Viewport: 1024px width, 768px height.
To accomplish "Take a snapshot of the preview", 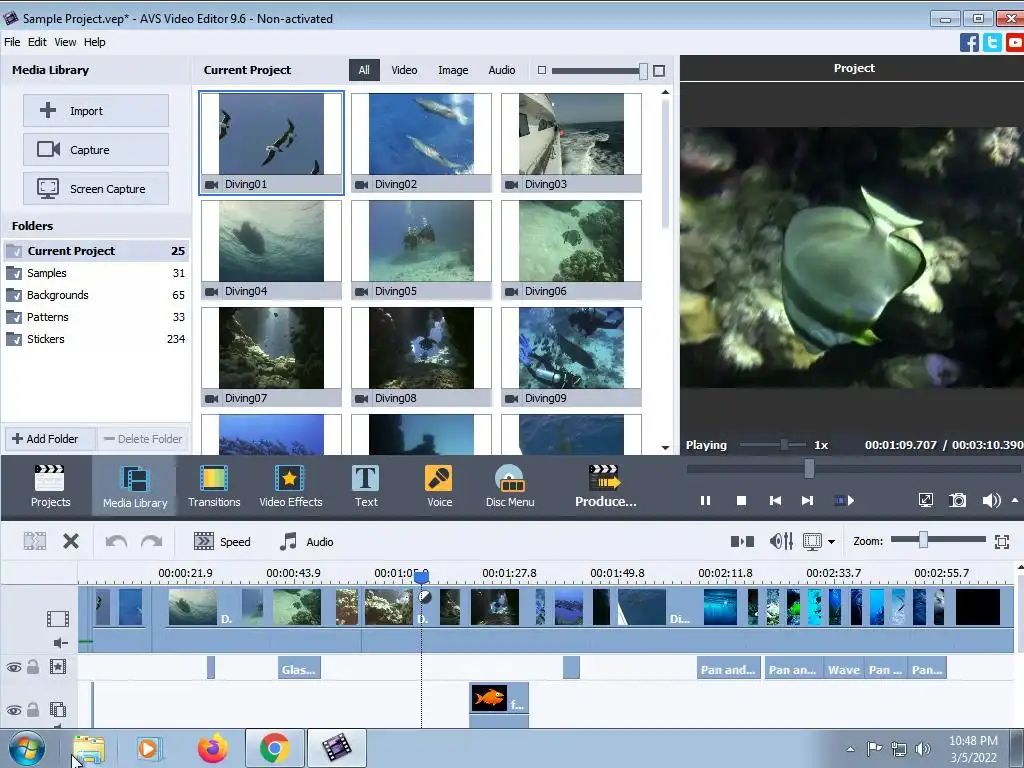I will (x=957, y=500).
